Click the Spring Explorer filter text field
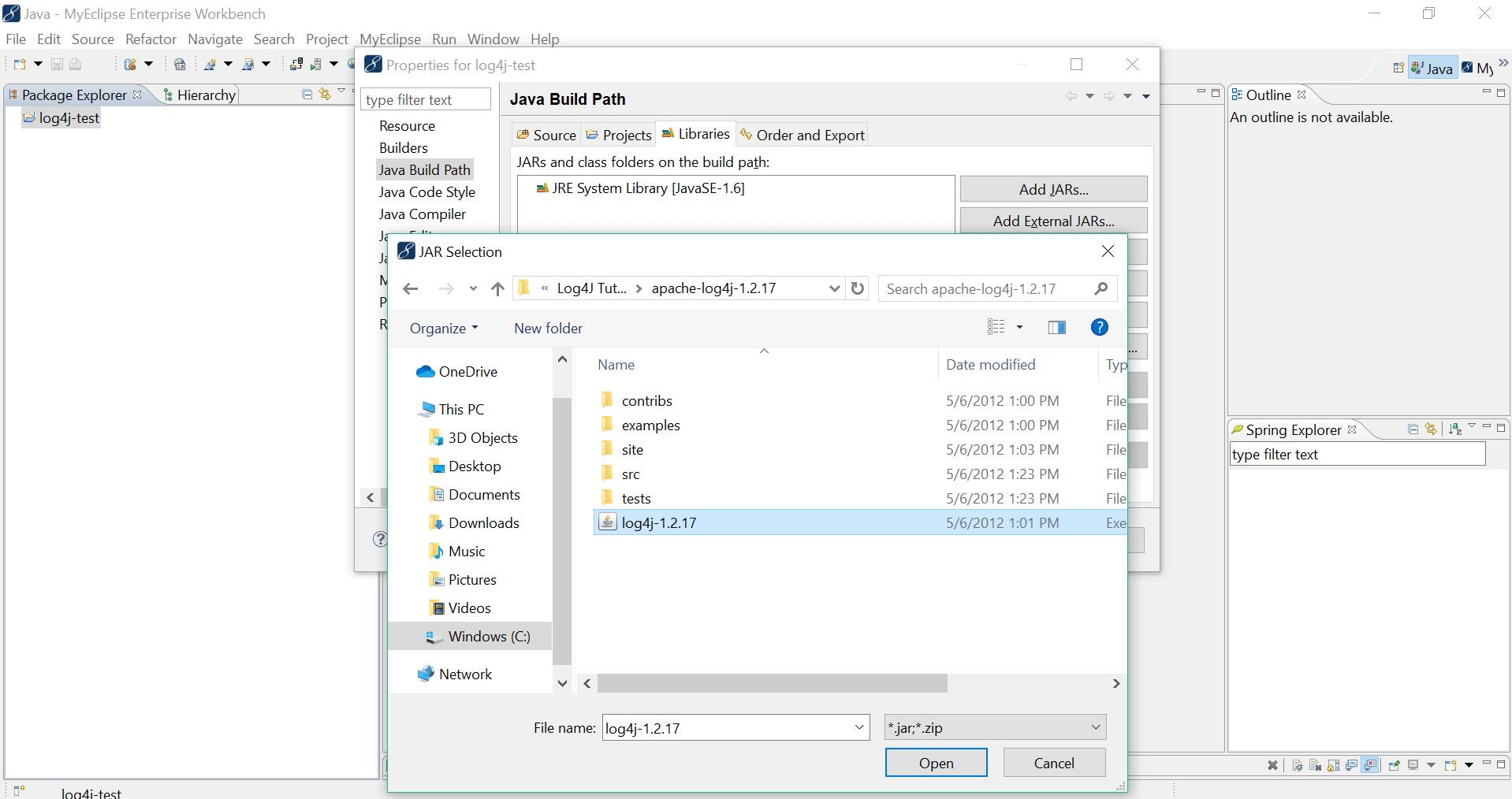 click(x=1357, y=454)
